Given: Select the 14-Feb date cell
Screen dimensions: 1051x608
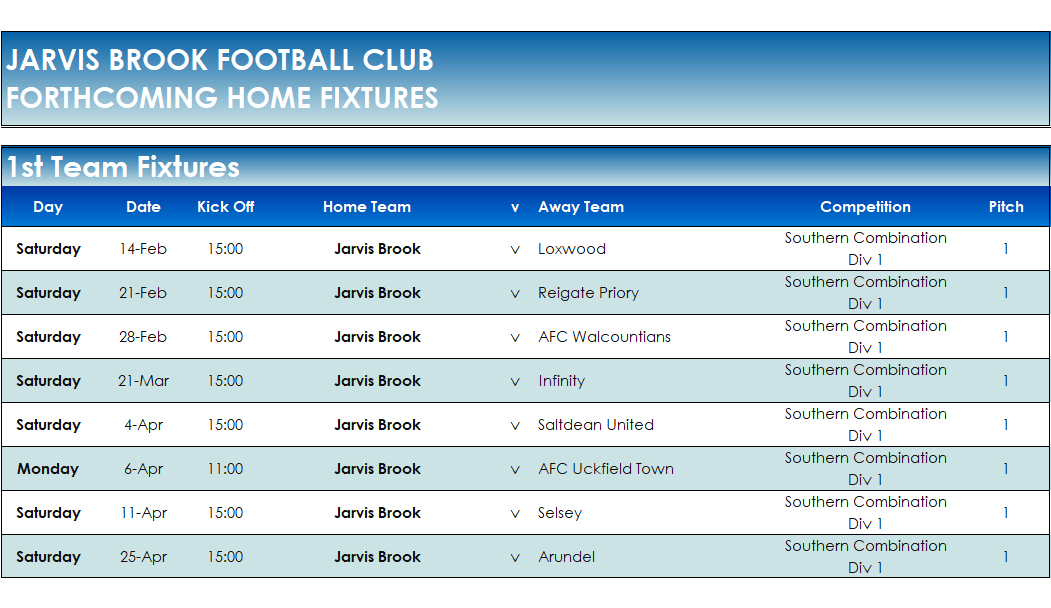Looking at the screenshot, I should pyautogui.click(x=143, y=249).
